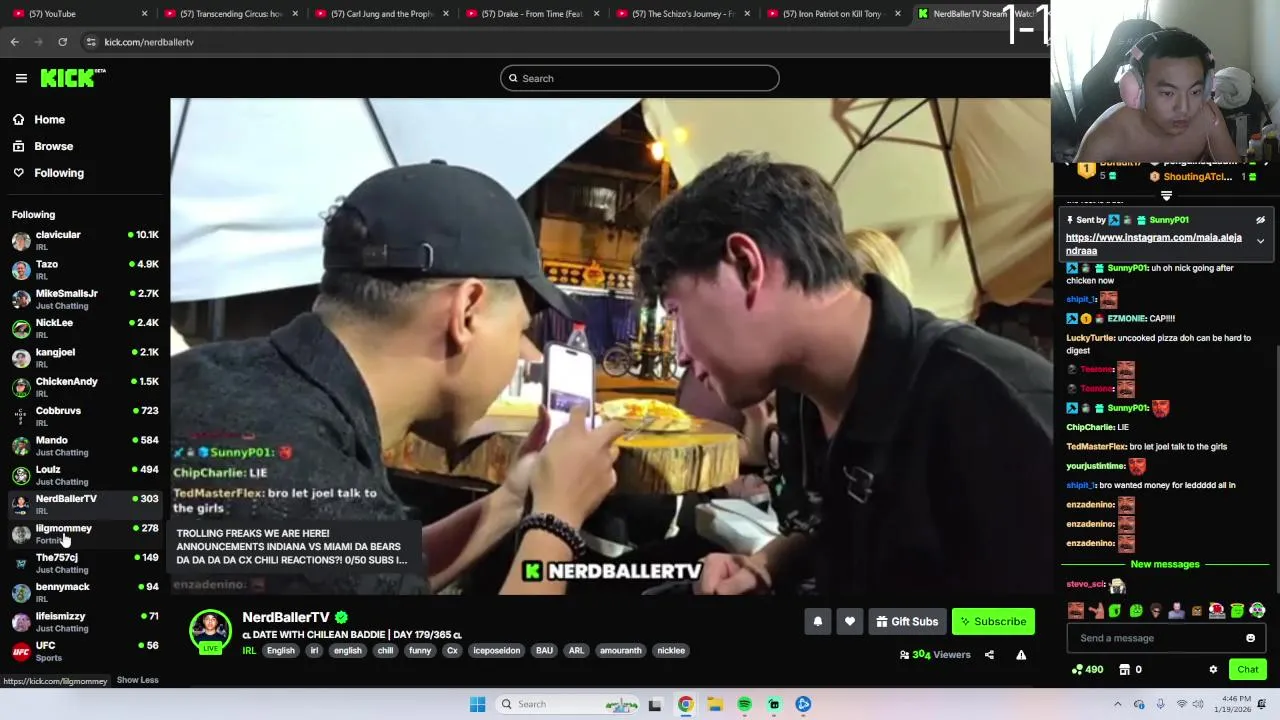Open Spotify from taskbar

744,704
